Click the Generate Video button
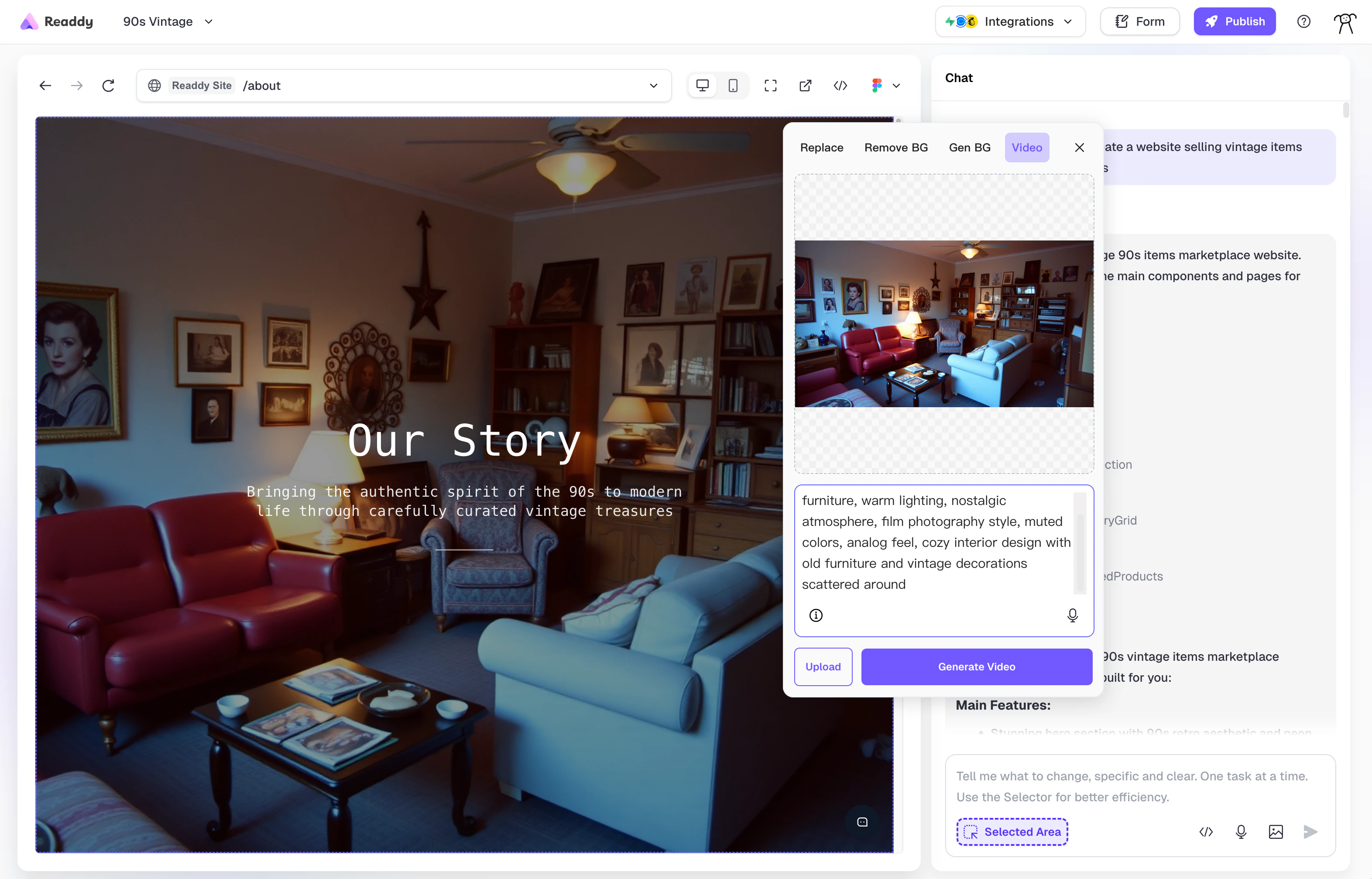Viewport: 1372px width, 879px height. [x=976, y=667]
